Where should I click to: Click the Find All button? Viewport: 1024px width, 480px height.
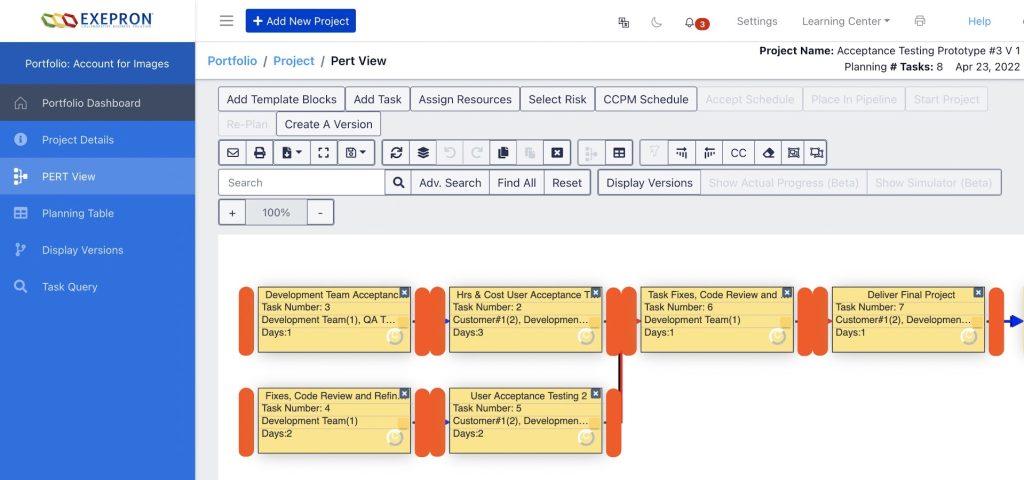coord(517,183)
